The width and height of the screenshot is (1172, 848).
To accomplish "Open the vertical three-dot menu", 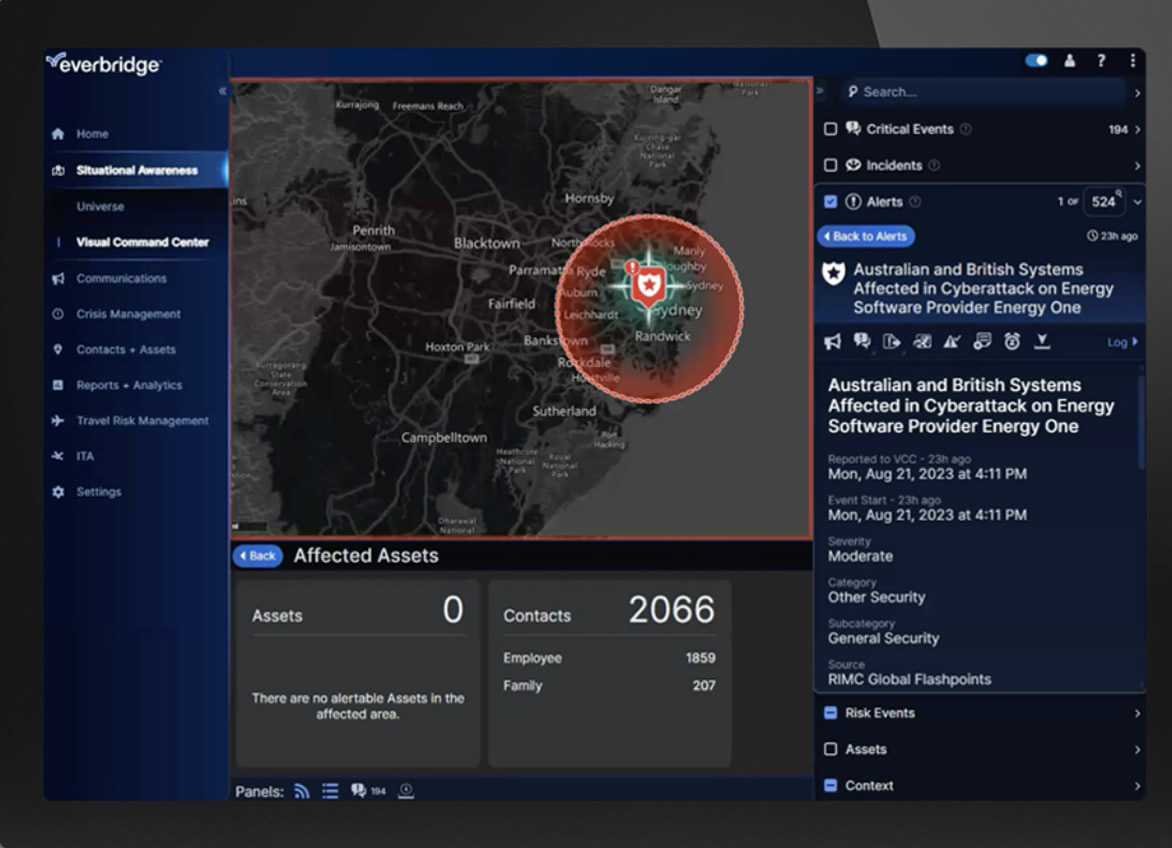I will pos(1133,61).
